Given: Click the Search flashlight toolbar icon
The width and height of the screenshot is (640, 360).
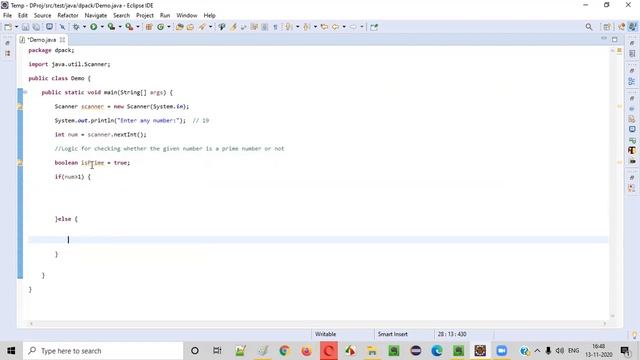Looking at the screenshot, I should pyautogui.click(x=202, y=27).
